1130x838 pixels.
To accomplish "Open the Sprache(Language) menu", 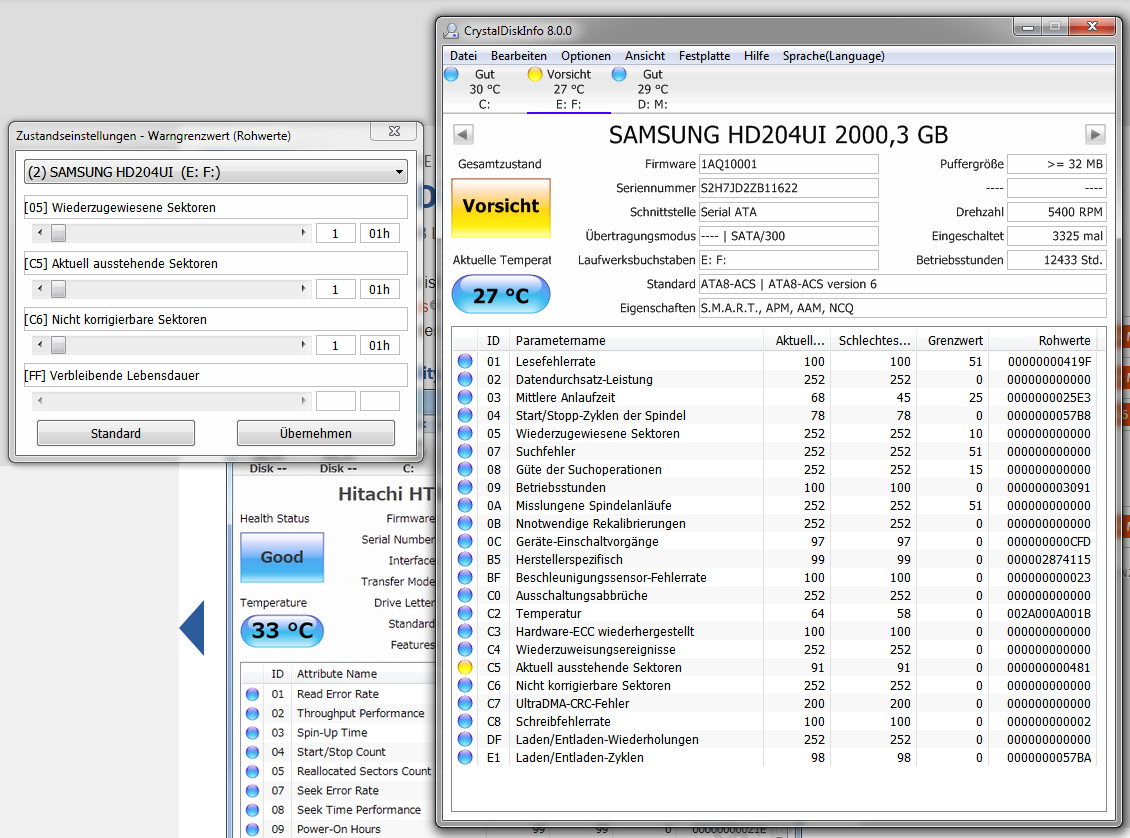I will (x=834, y=55).
